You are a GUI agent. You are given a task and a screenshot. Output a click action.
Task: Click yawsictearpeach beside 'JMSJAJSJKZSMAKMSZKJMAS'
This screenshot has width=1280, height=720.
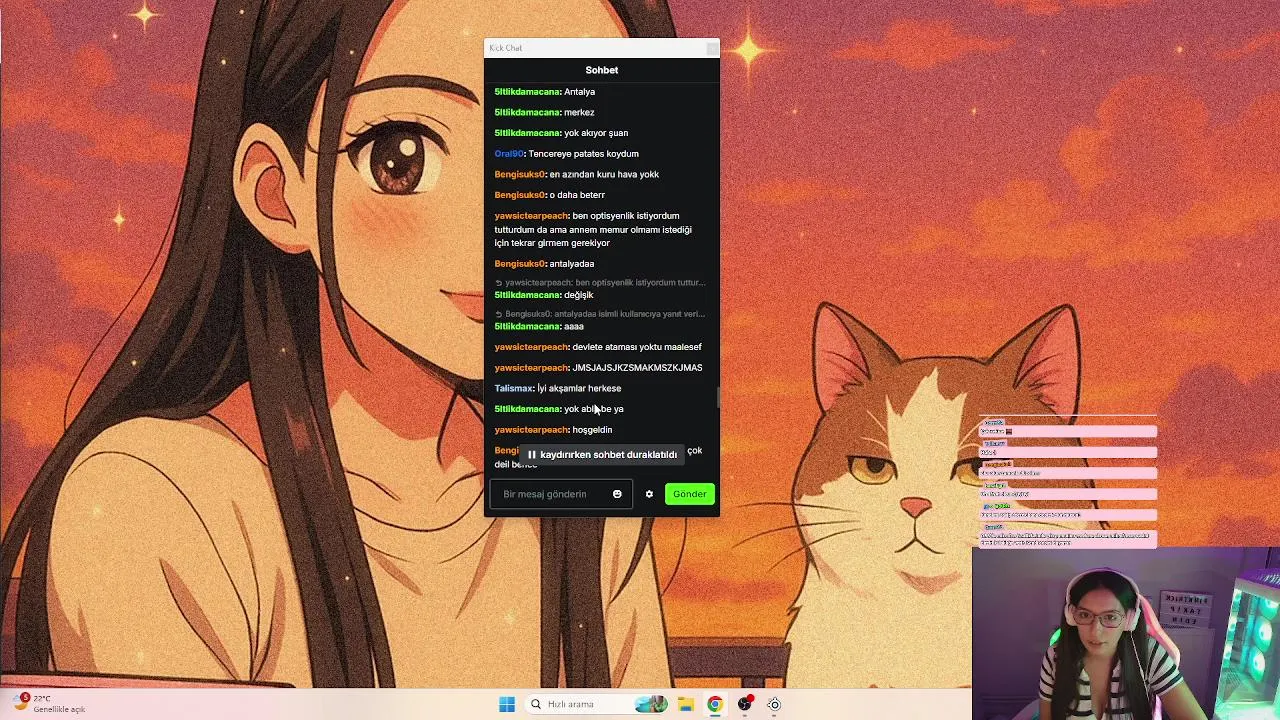[531, 367]
